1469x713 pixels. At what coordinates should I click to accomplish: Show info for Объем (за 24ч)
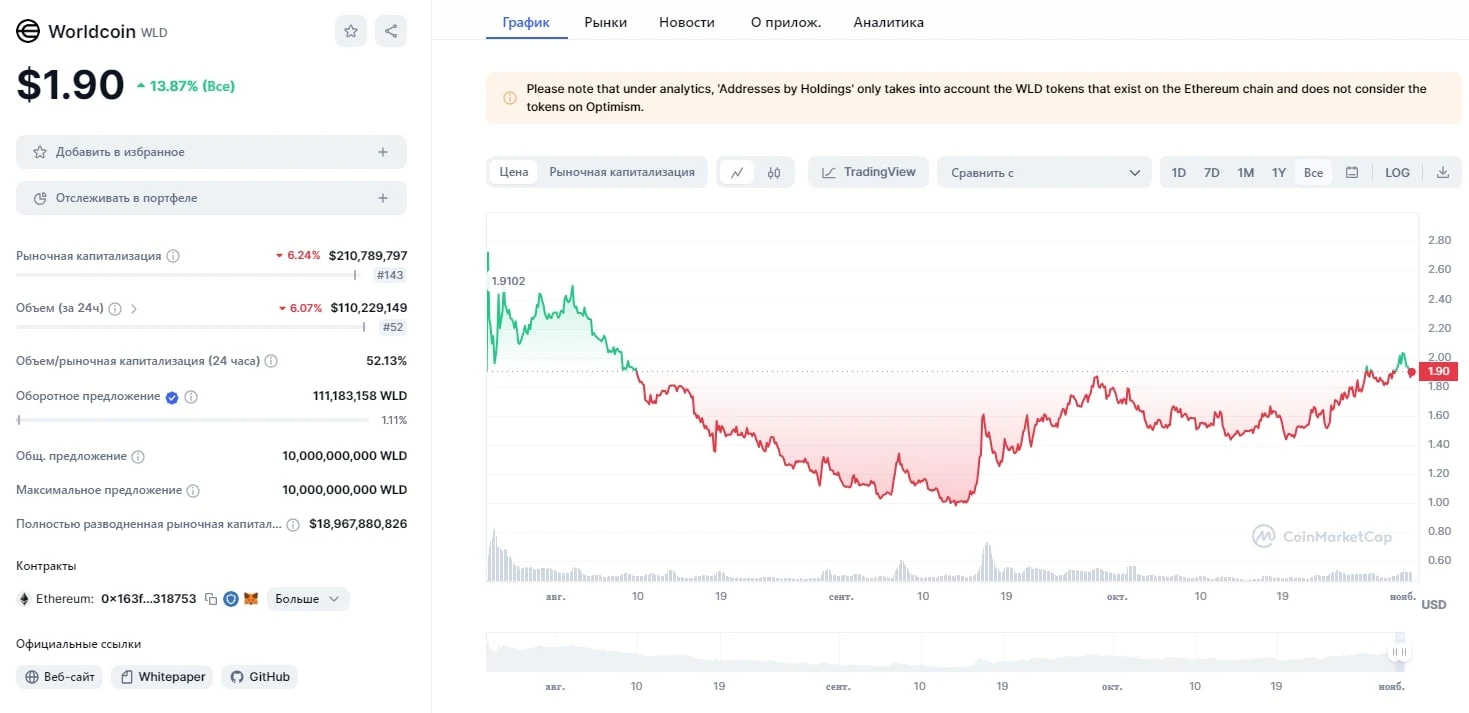[x=115, y=309]
